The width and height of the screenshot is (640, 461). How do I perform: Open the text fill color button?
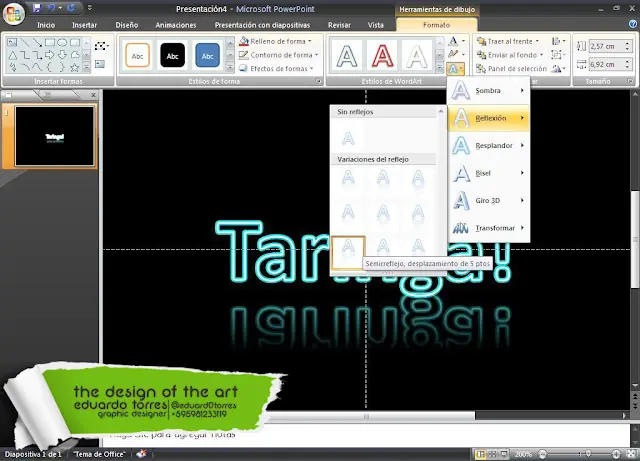pos(456,41)
